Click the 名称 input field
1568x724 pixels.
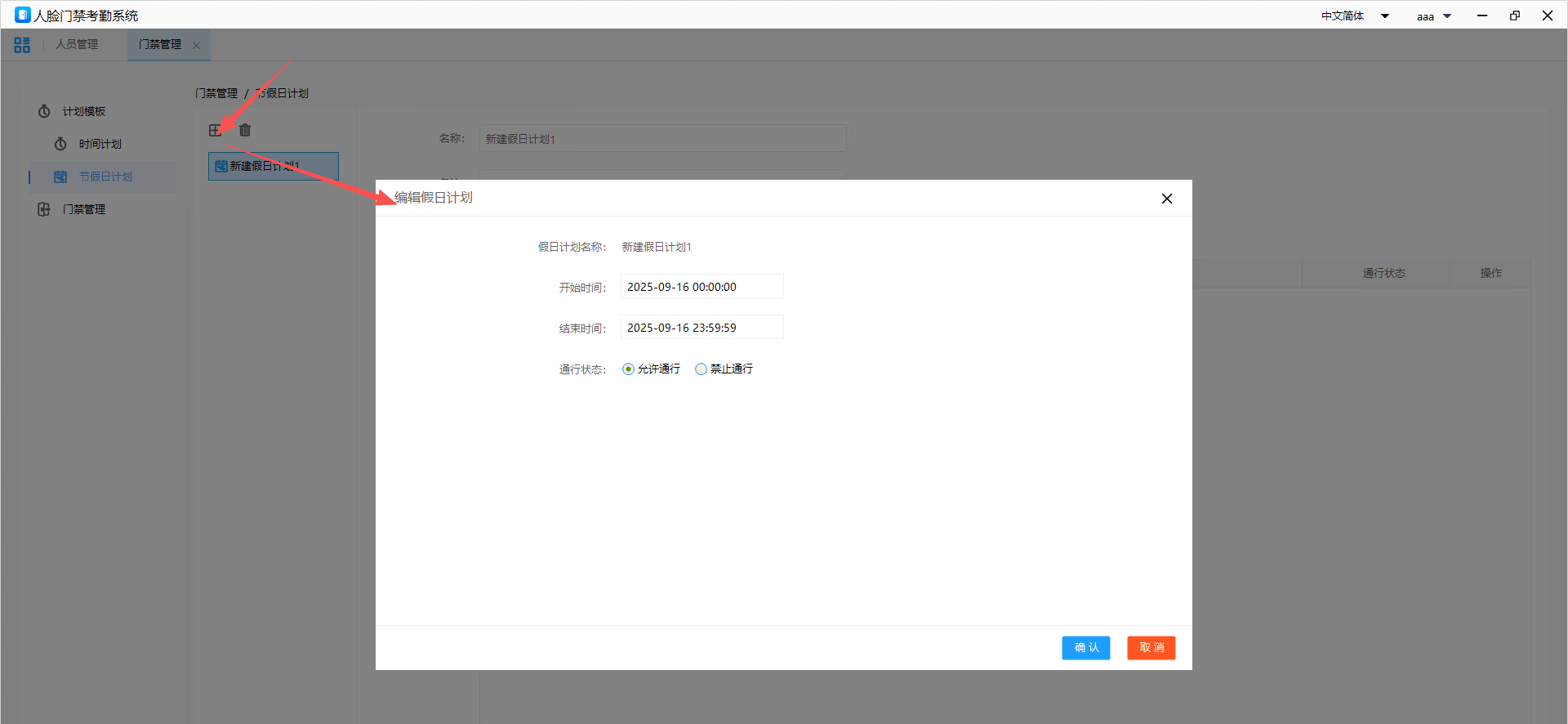pyautogui.click(x=662, y=139)
